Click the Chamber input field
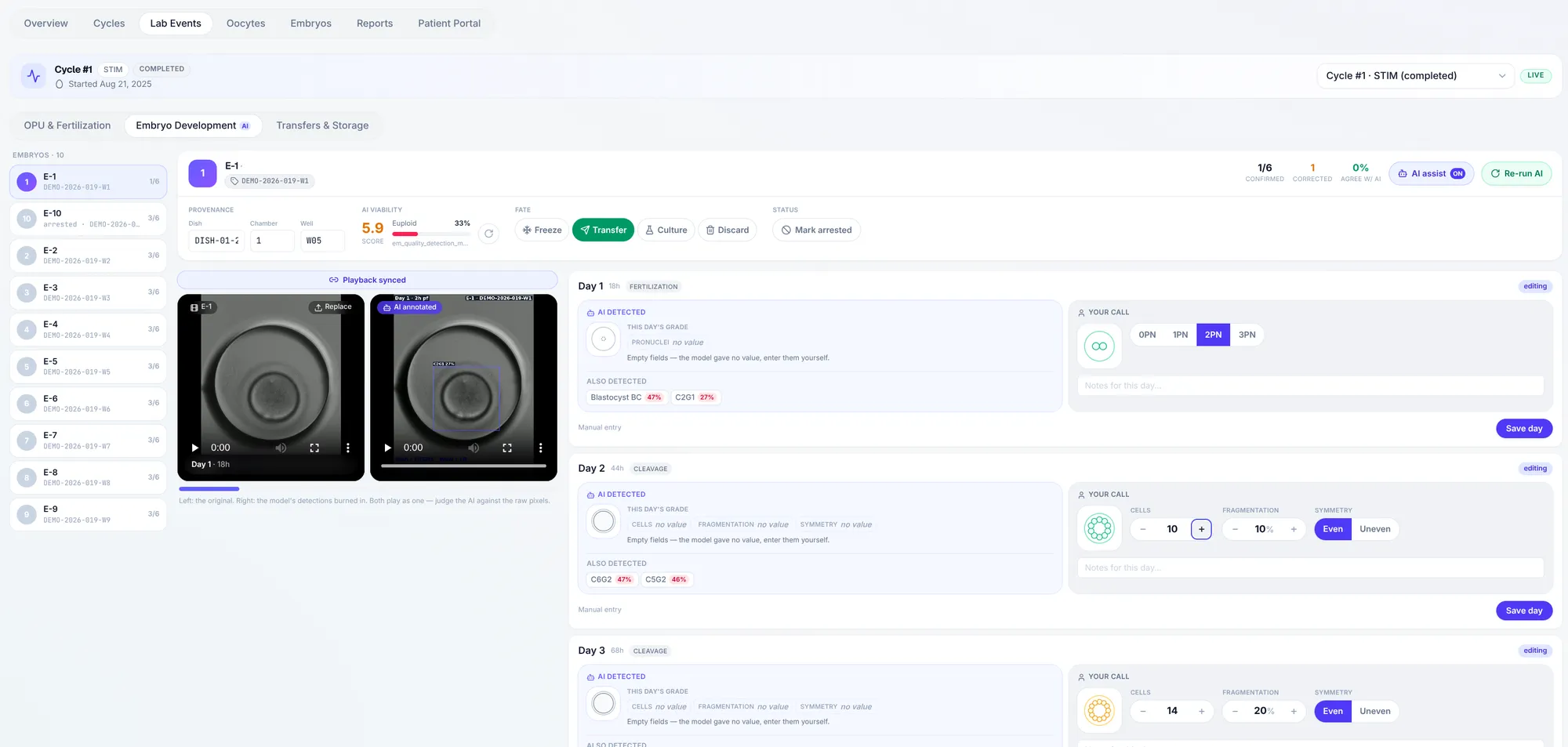 [272, 241]
